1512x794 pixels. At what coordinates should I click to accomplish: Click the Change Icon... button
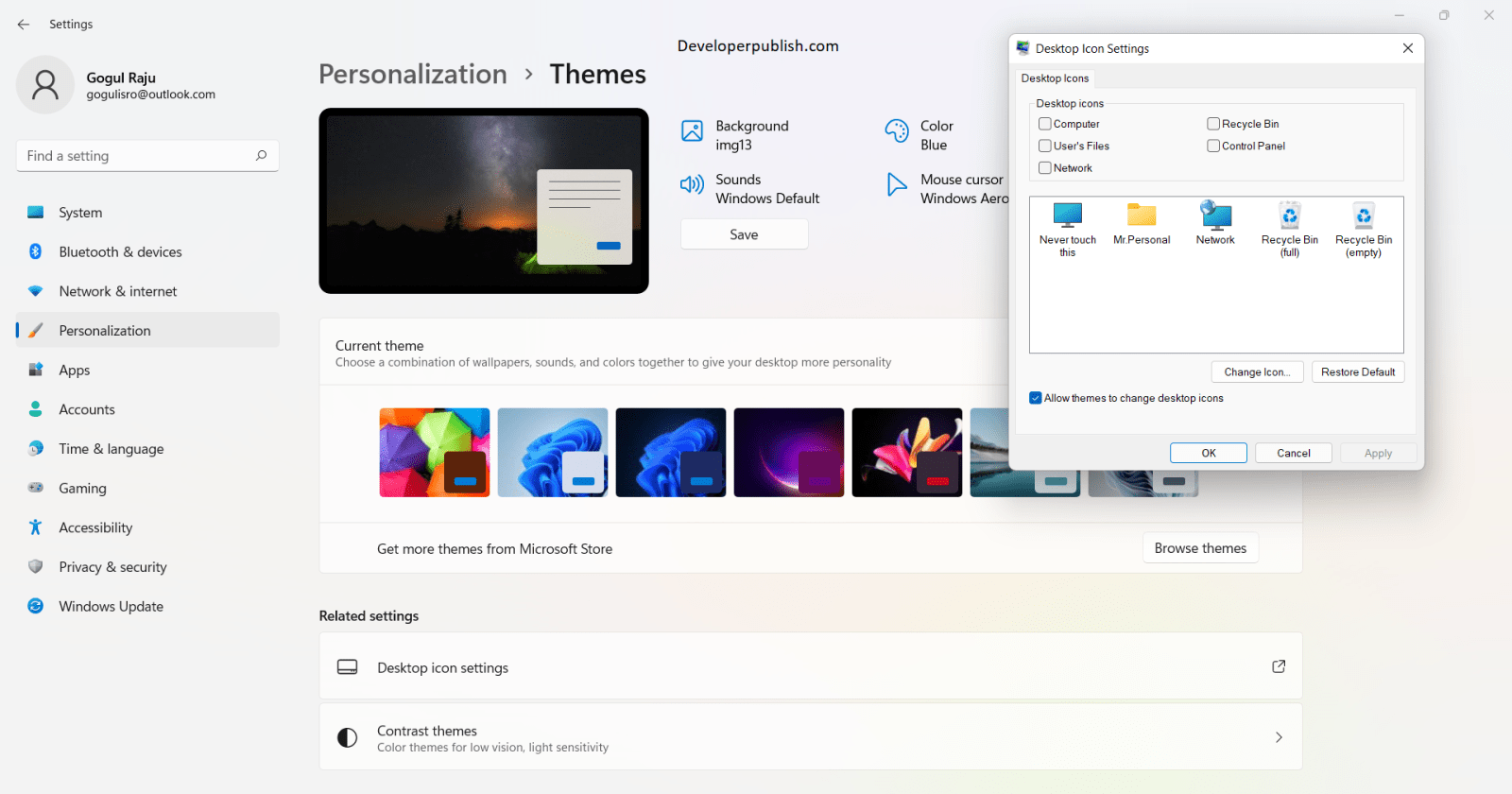(x=1258, y=372)
